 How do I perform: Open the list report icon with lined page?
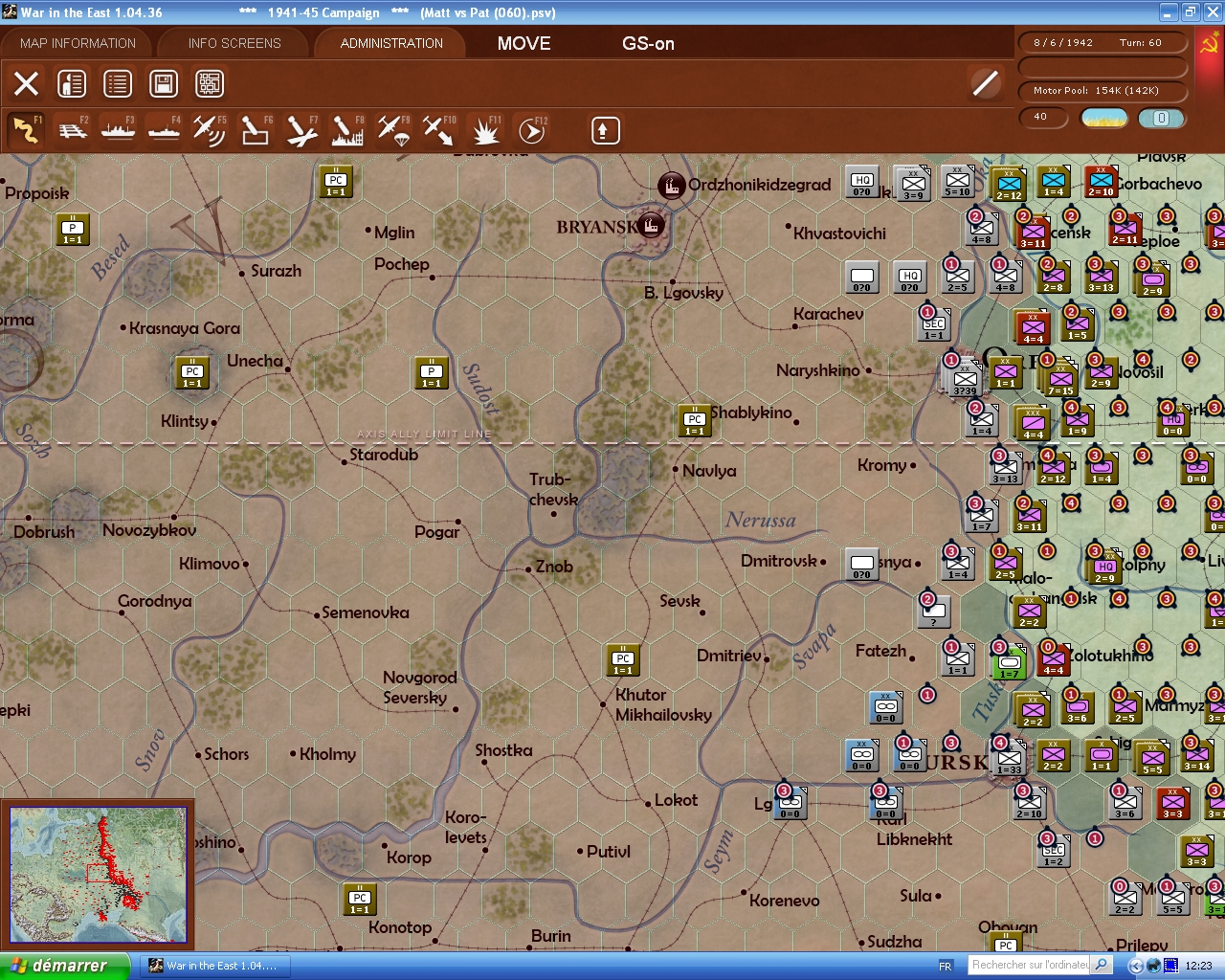coord(118,84)
